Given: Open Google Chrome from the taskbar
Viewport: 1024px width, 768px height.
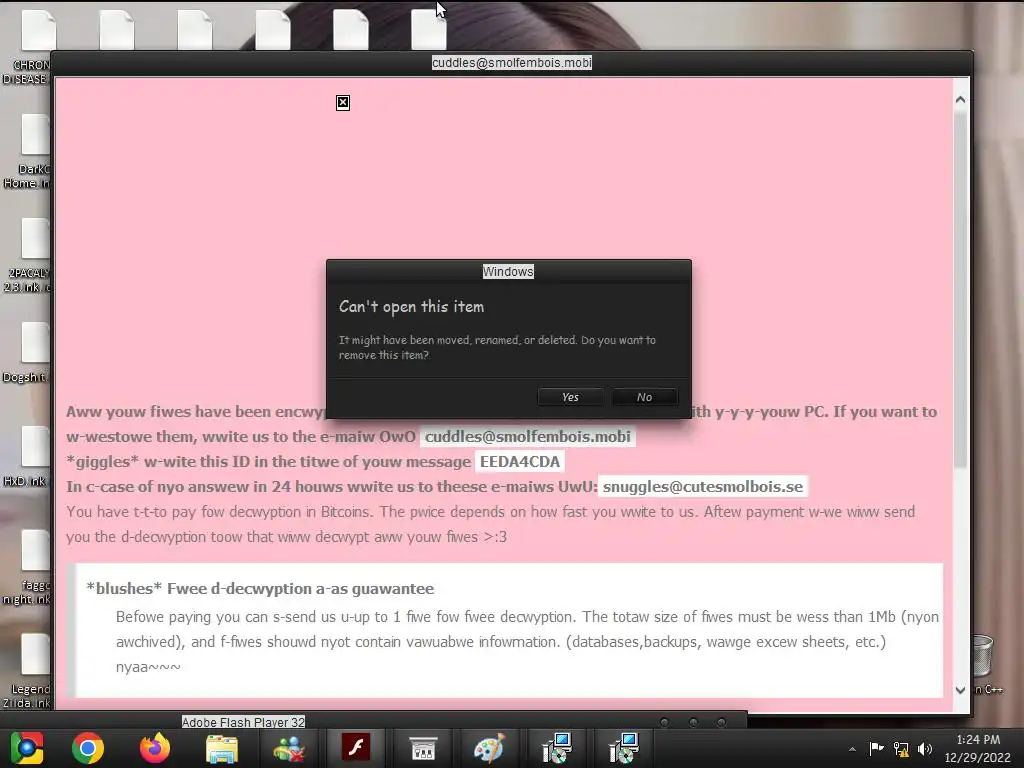Looking at the screenshot, I should (x=88, y=748).
